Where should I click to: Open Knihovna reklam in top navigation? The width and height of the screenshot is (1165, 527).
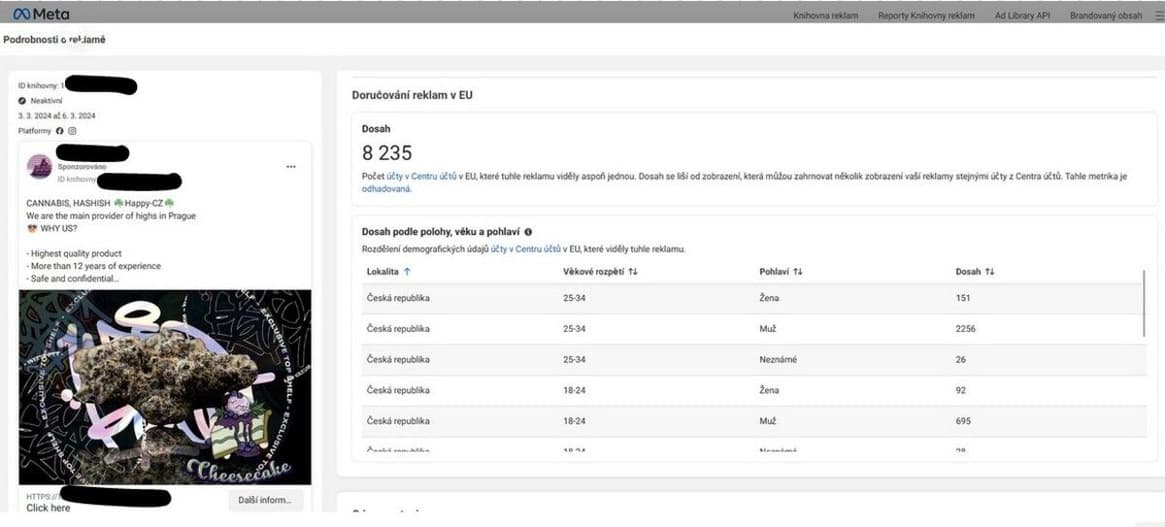pos(825,16)
